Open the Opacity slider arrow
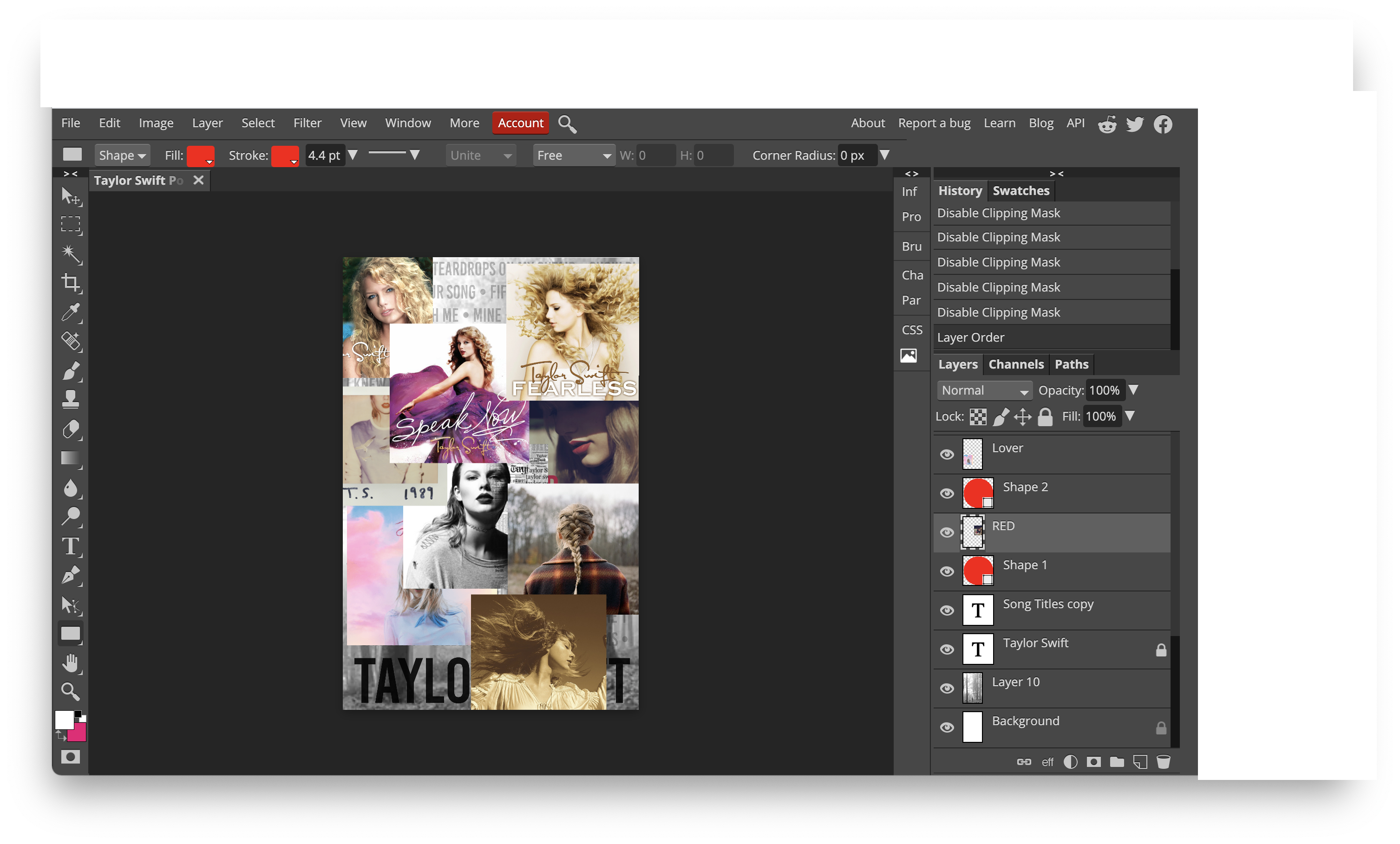Image resolution: width=1400 pixels, height=844 pixels. click(x=1133, y=390)
